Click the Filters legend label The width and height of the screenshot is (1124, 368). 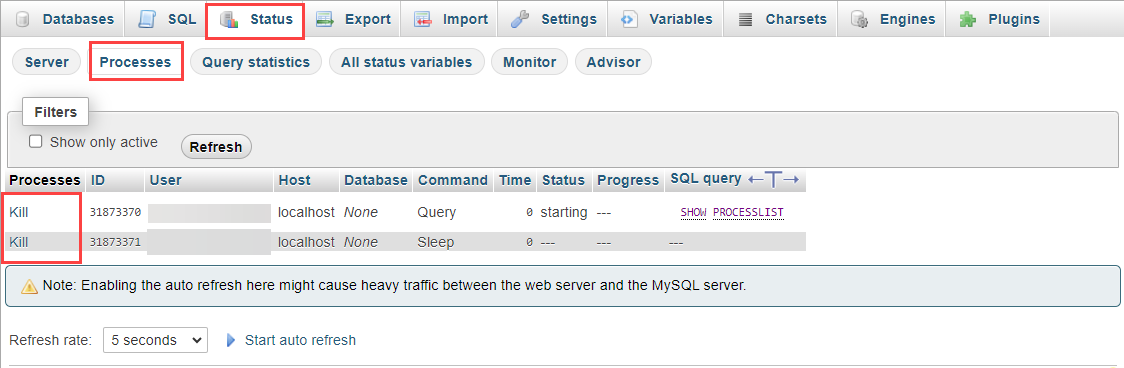point(55,112)
